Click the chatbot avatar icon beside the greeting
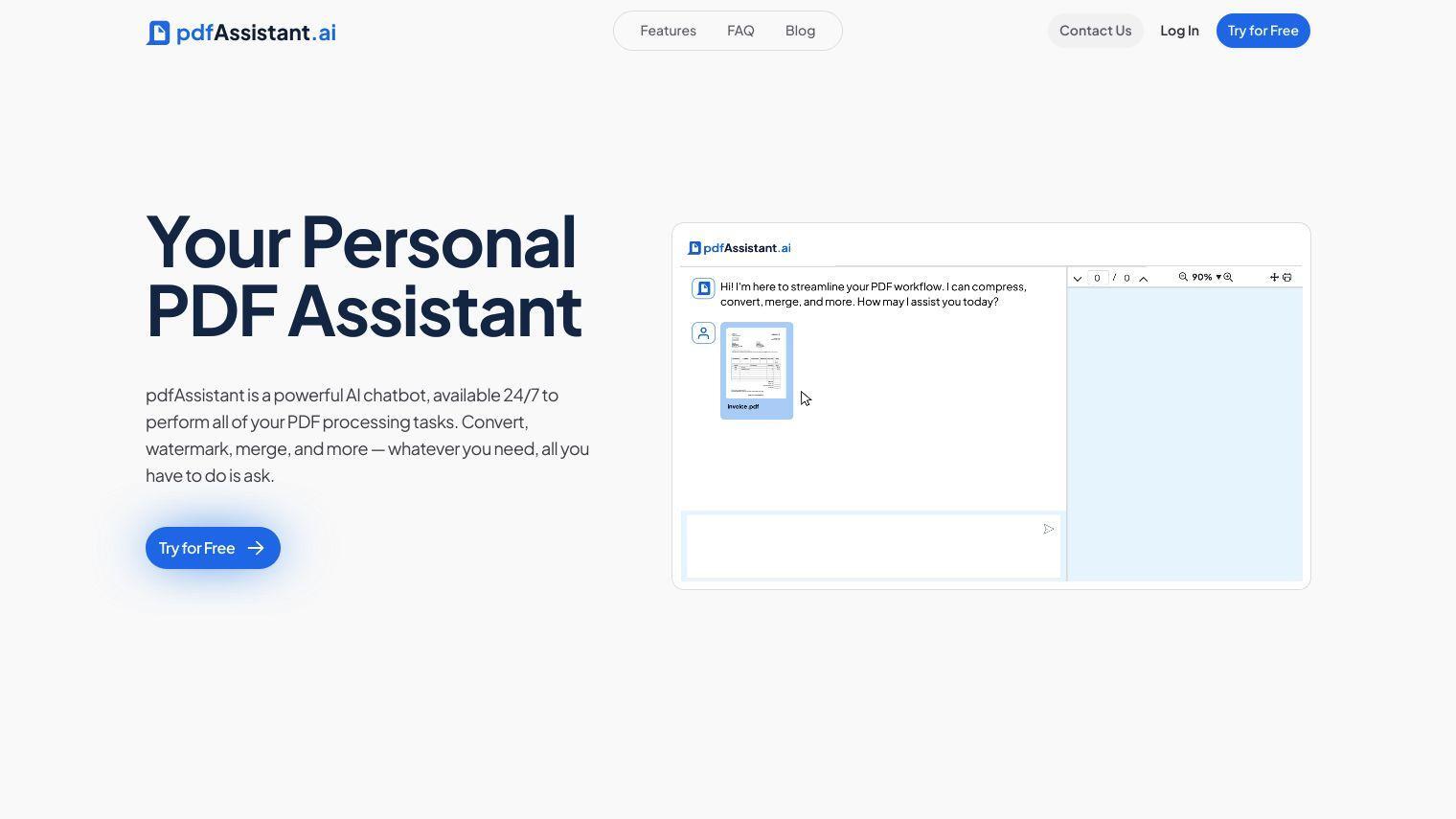Screen dimensions: 1456x819 pos(703,288)
